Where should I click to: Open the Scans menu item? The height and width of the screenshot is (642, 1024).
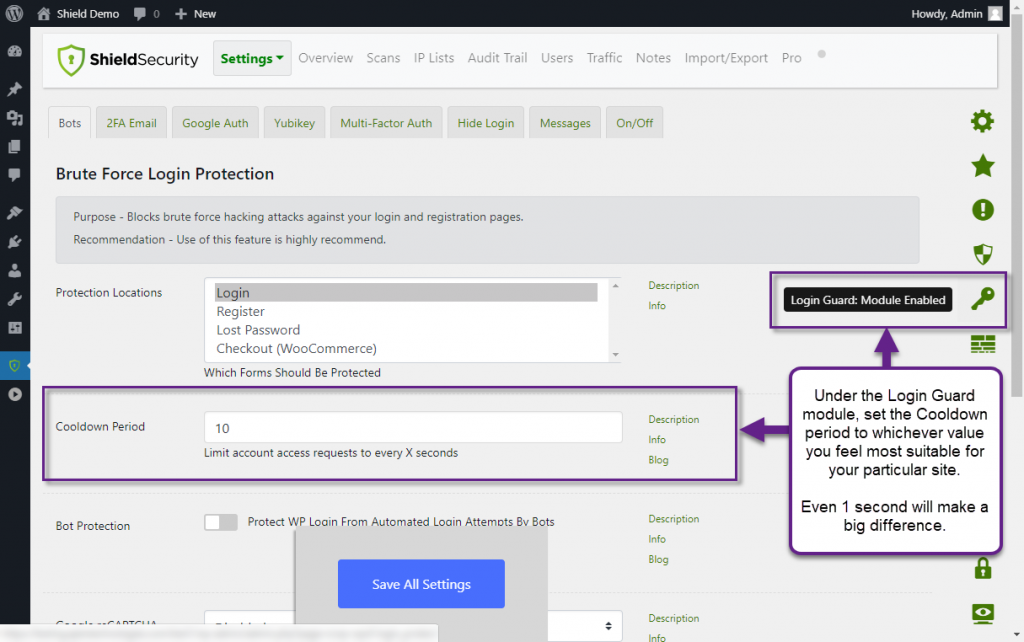(x=383, y=57)
